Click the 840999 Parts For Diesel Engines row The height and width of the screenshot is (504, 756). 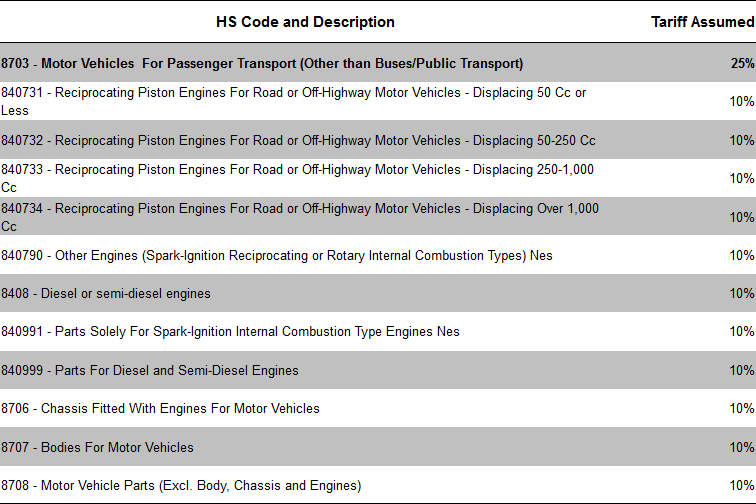[x=150, y=370]
